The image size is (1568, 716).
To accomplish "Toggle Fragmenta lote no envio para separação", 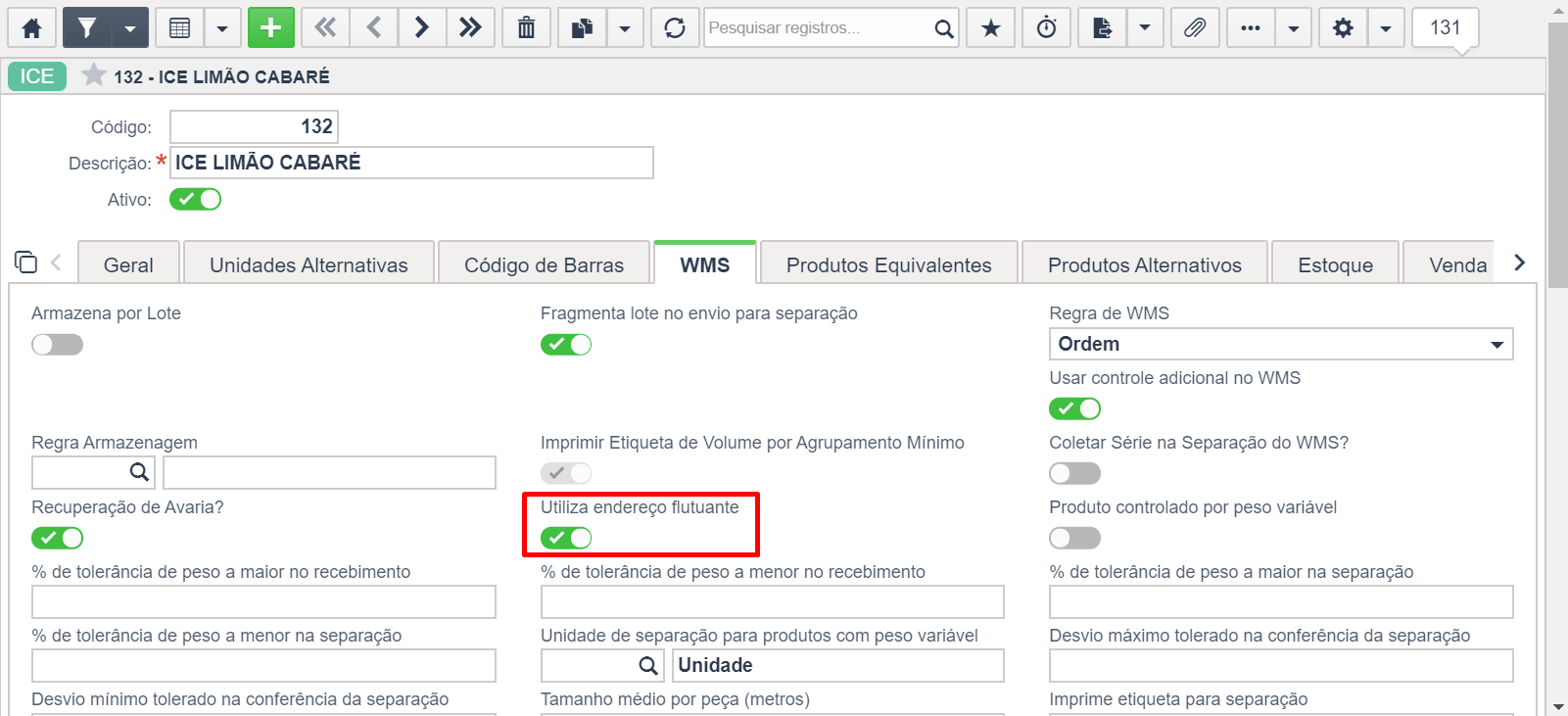I will 566,345.
